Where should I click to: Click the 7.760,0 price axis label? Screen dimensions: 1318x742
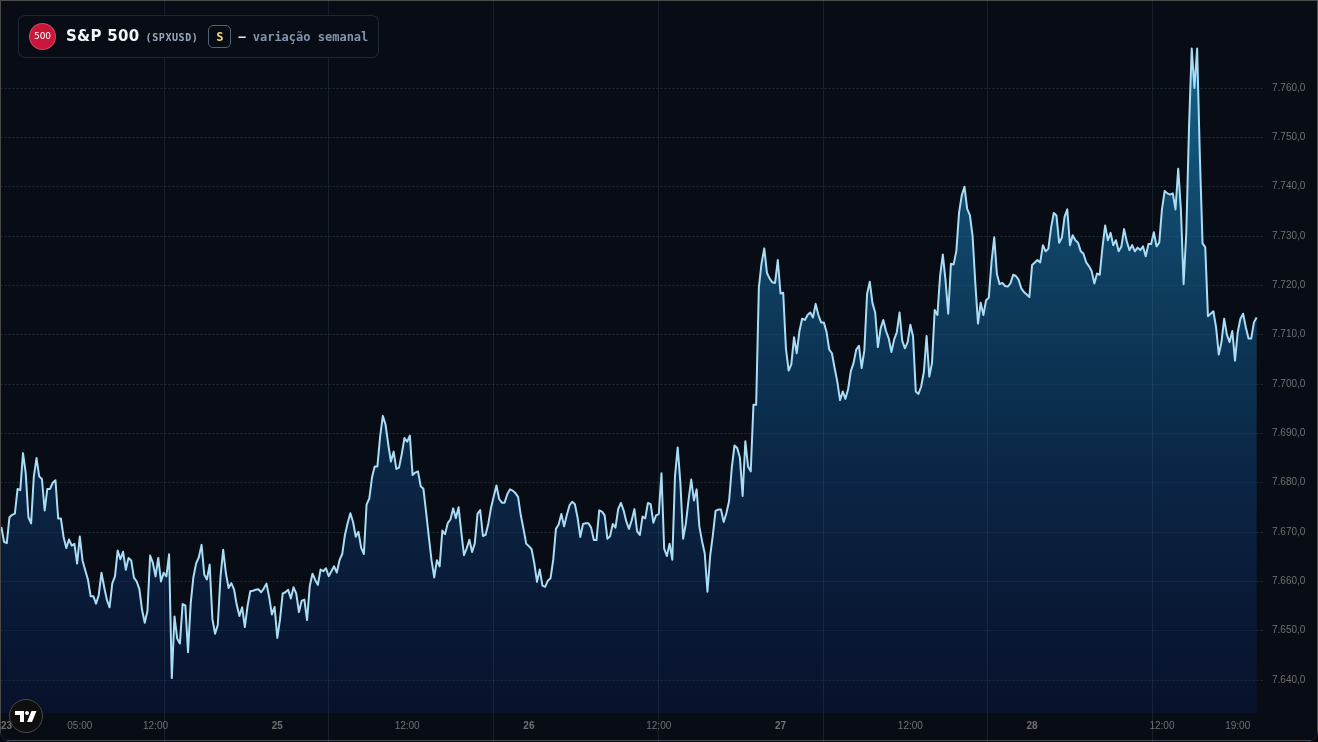[x=1289, y=88]
